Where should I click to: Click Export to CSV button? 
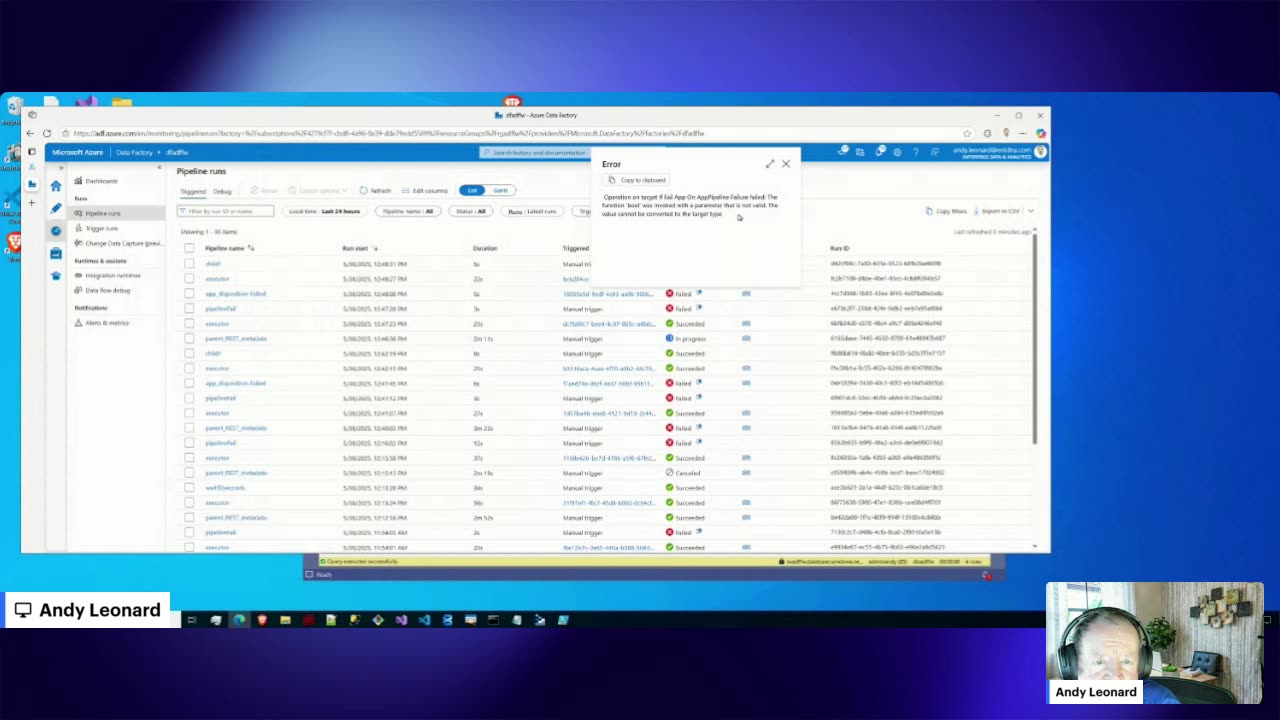996,211
